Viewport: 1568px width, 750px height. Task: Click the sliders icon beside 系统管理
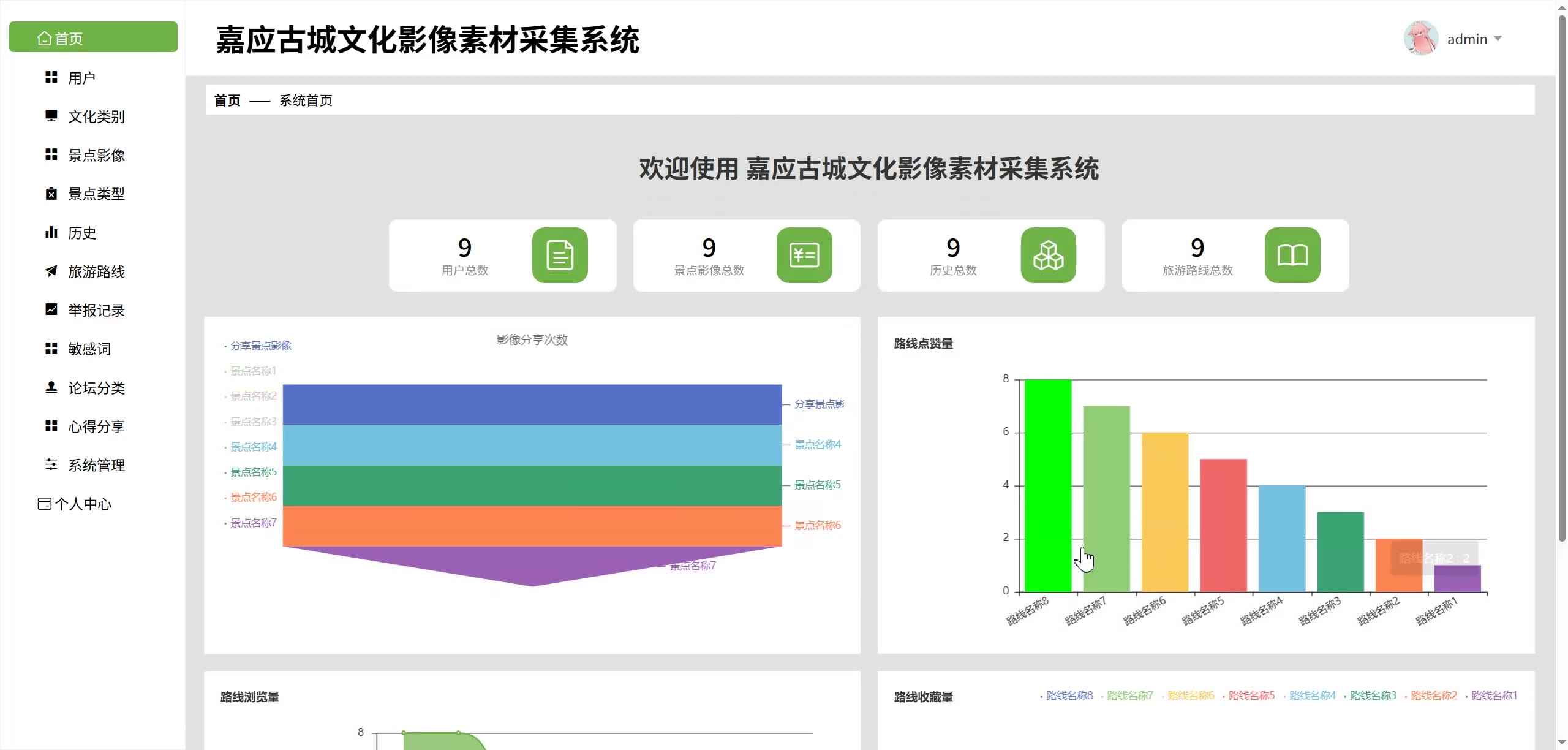tap(51, 464)
